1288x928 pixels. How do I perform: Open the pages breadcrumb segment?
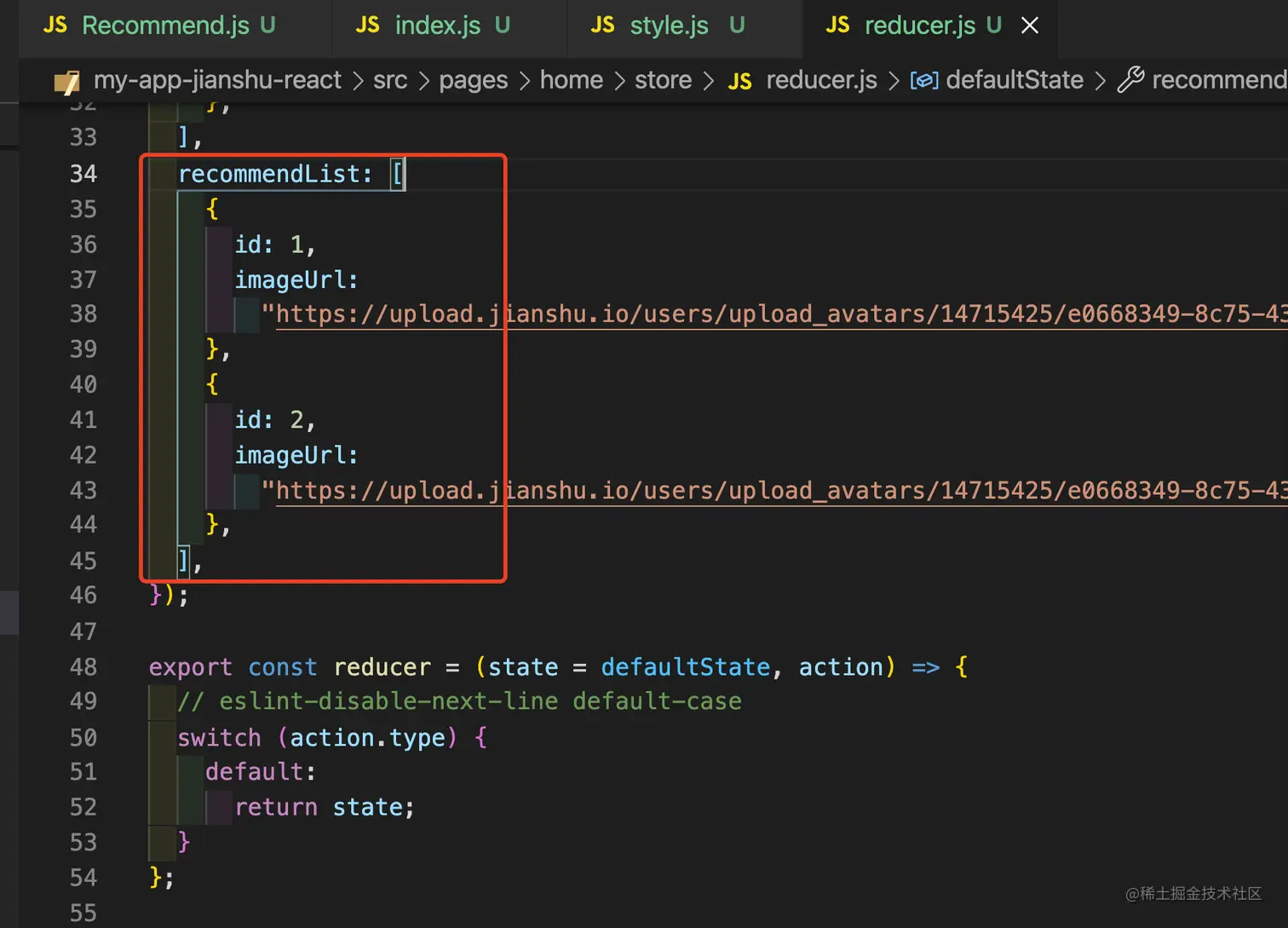point(473,80)
